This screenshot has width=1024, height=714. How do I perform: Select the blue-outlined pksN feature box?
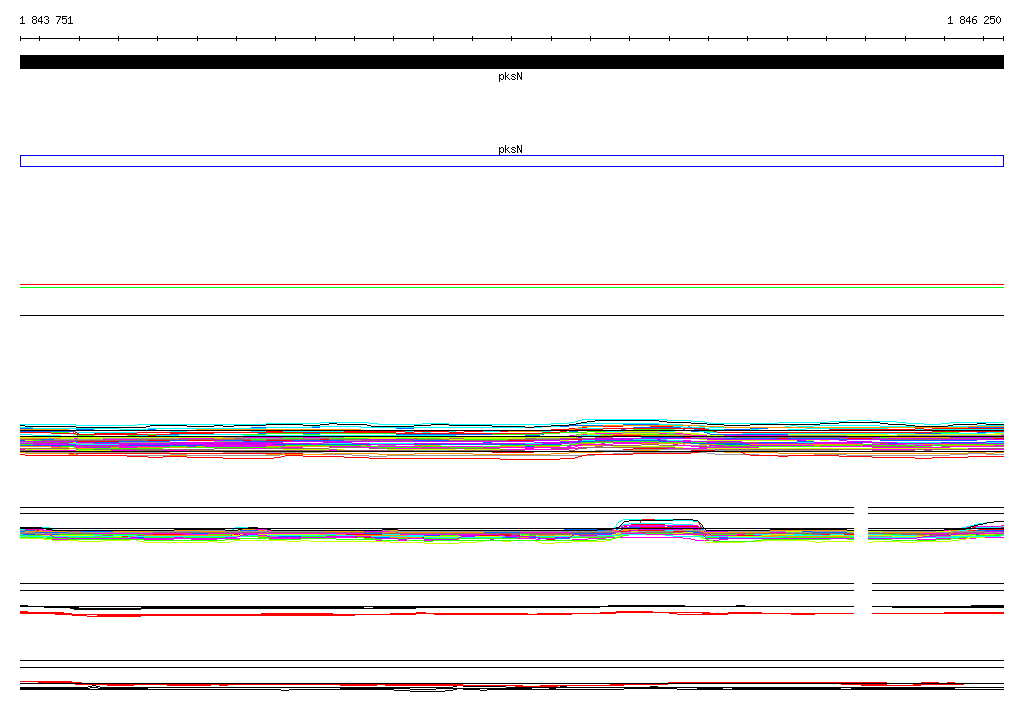tap(511, 161)
